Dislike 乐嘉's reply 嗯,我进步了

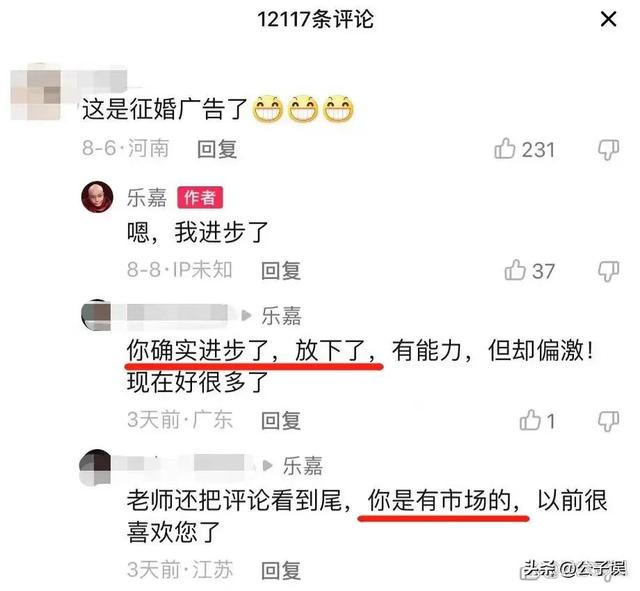tap(609, 271)
